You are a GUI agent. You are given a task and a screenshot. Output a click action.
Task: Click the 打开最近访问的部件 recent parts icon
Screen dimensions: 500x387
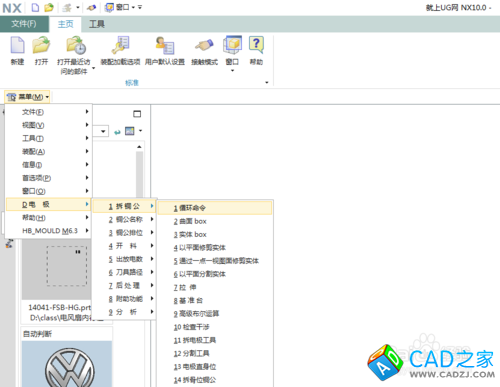(x=76, y=45)
